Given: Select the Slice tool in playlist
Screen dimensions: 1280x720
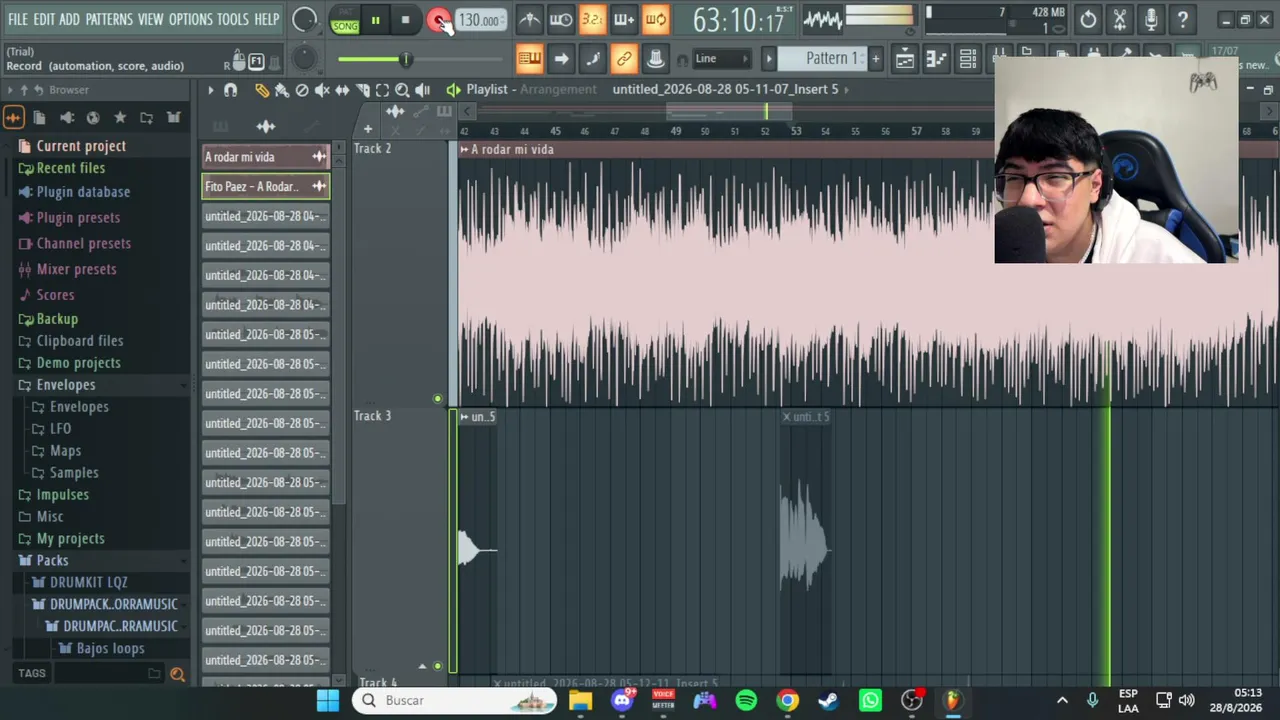Looking at the screenshot, I should coord(362,90).
